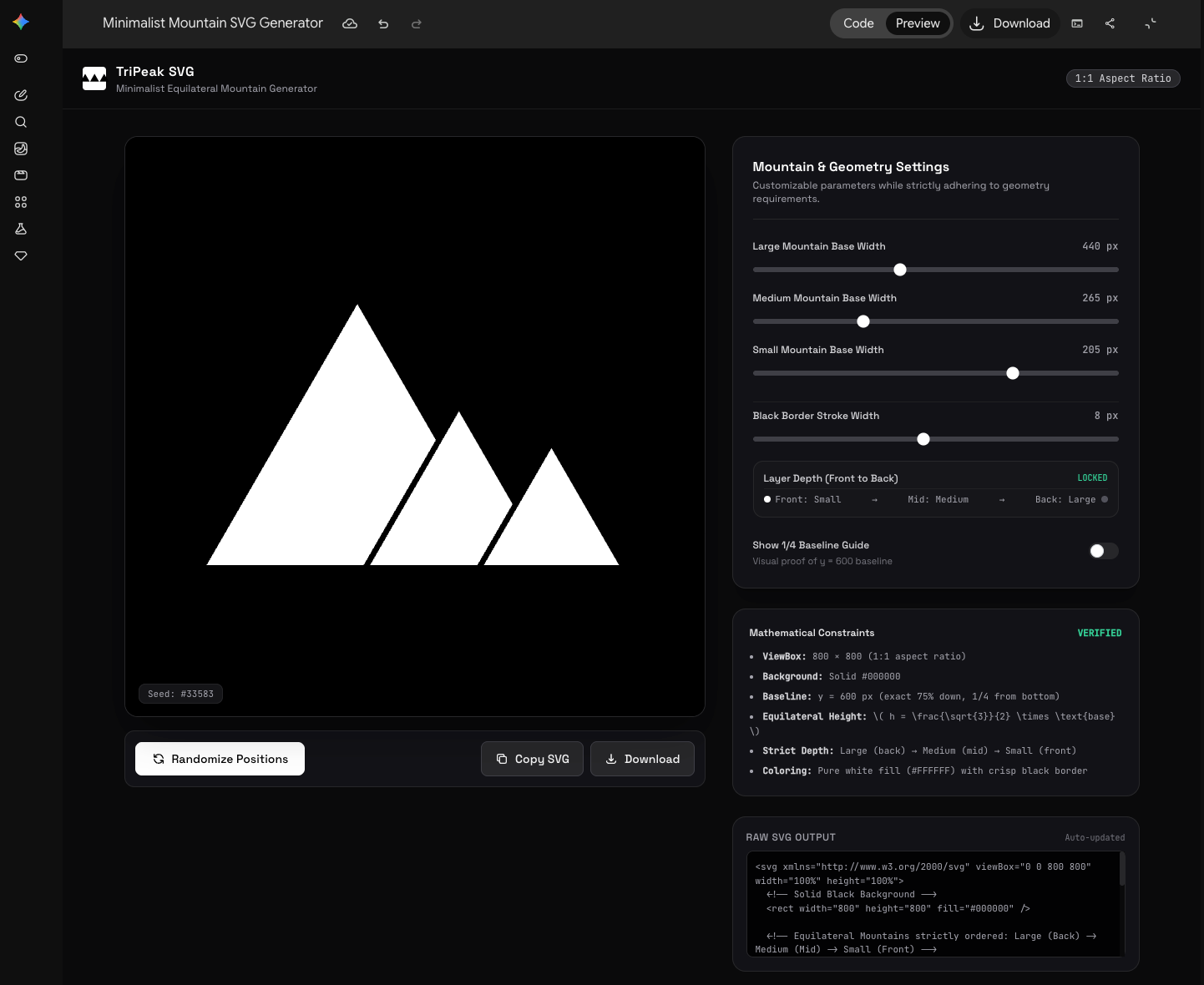The image size is (1204, 985).
Task: Click the Minimalist Mountain SVG Generator title
Action: pyautogui.click(x=213, y=23)
